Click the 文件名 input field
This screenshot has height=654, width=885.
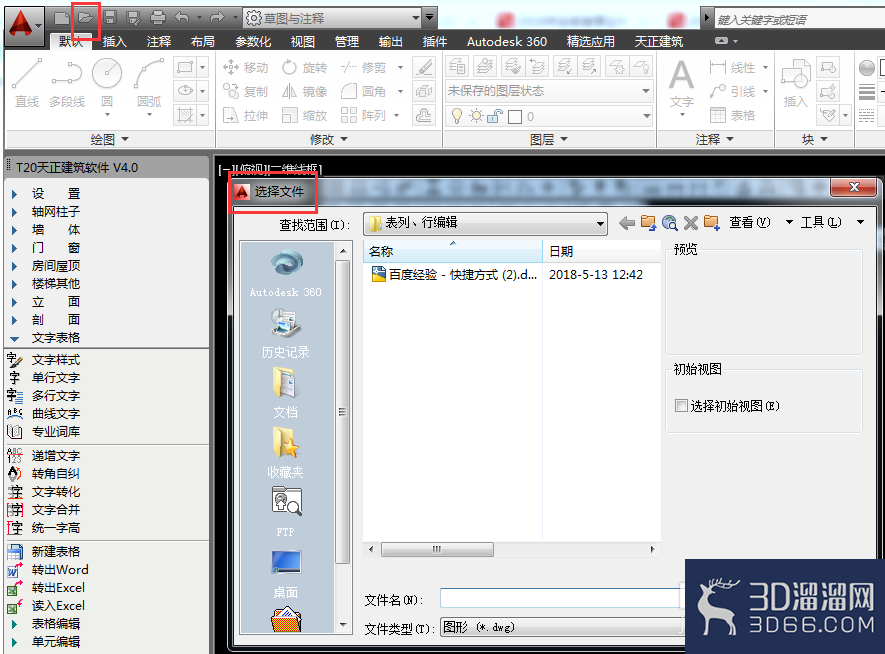(x=561, y=599)
